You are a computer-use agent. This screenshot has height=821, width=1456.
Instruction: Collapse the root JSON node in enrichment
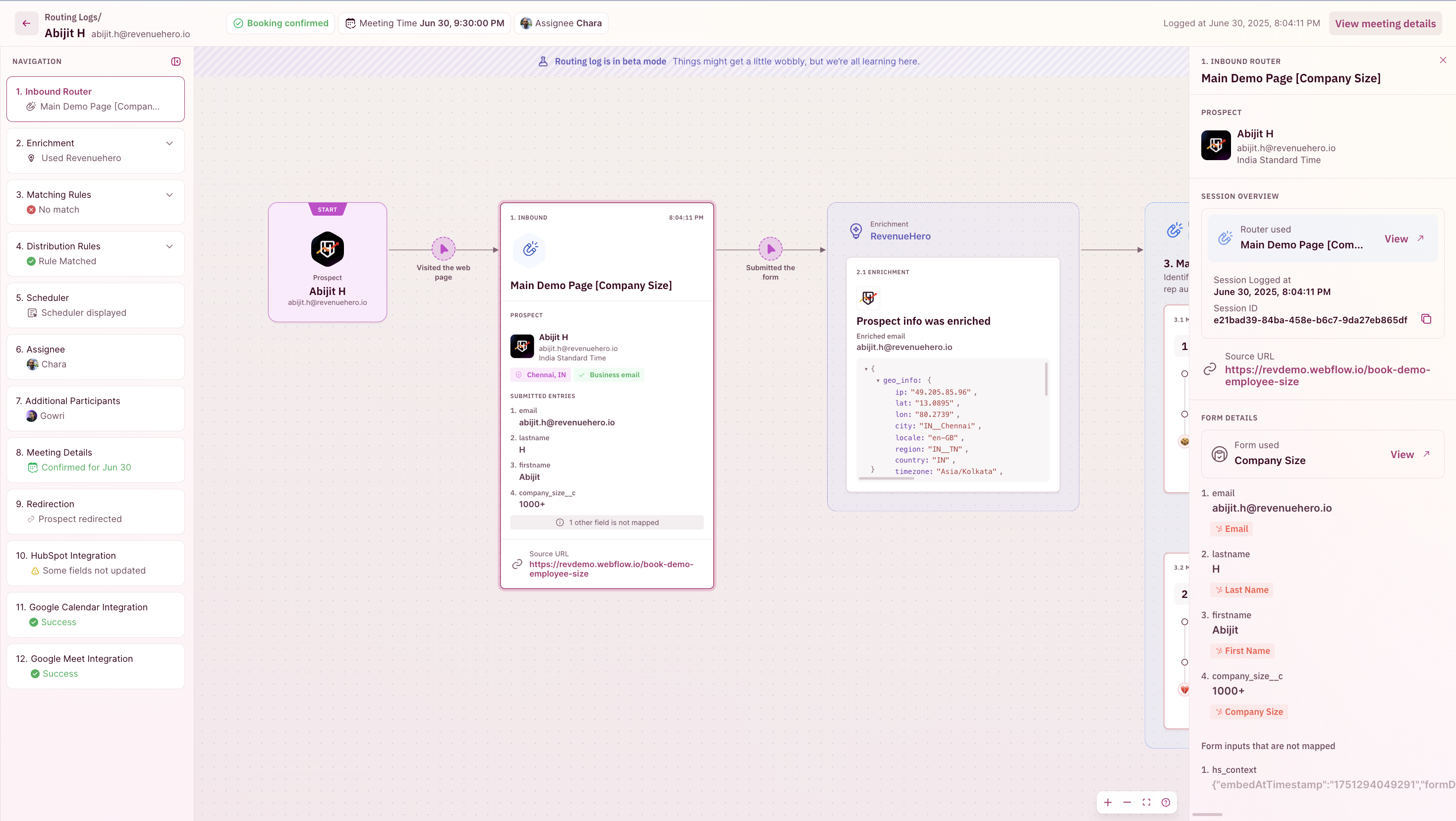point(866,369)
